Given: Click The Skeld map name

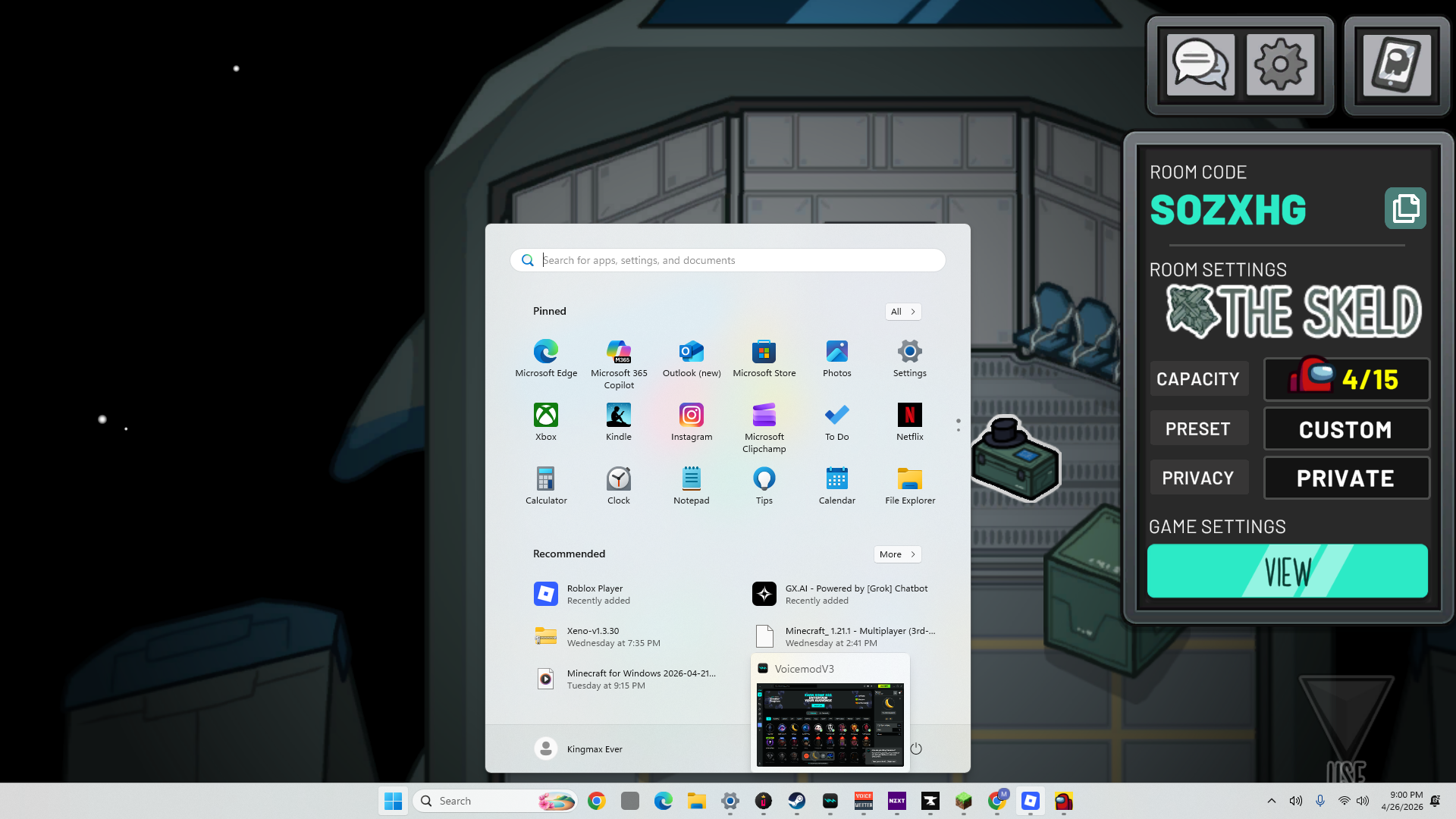Looking at the screenshot, I should point(1294,311).
